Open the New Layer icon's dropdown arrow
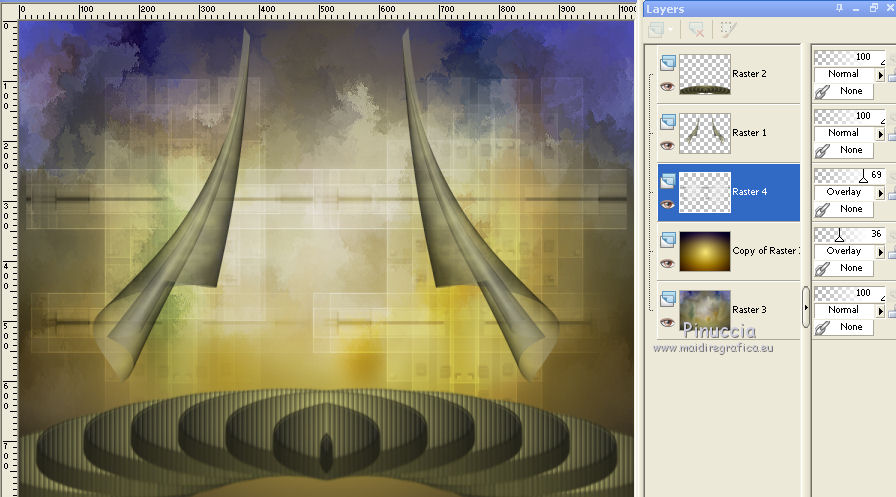This screenshot has width=896, height=497. click(x=670, y=30)
